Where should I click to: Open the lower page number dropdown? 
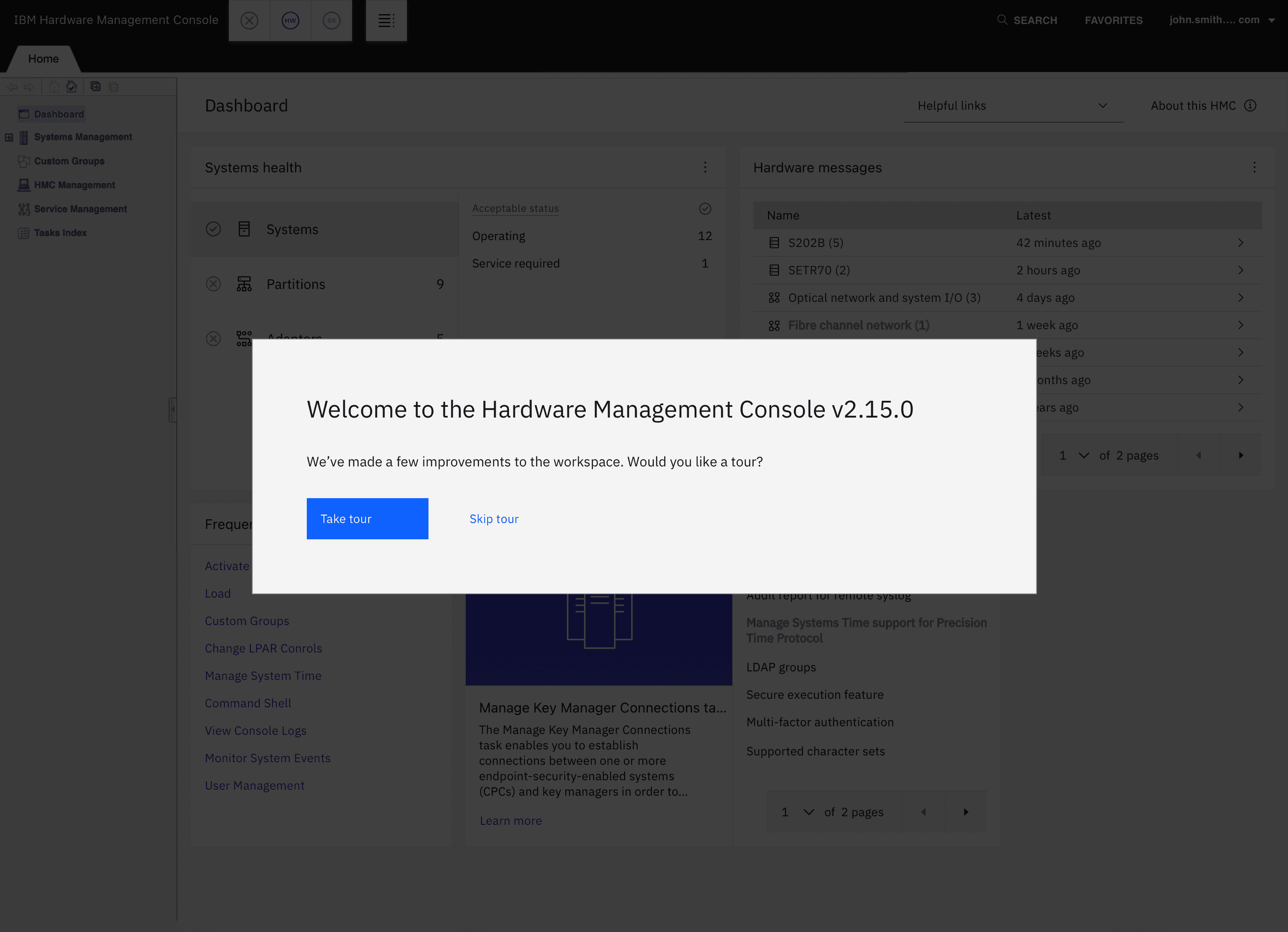(x=797, y=812)
